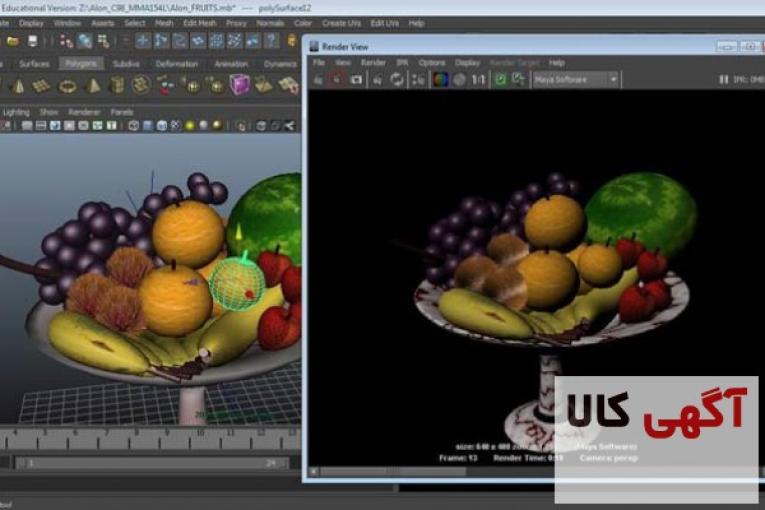Display RGB channels in Render View

439,79
